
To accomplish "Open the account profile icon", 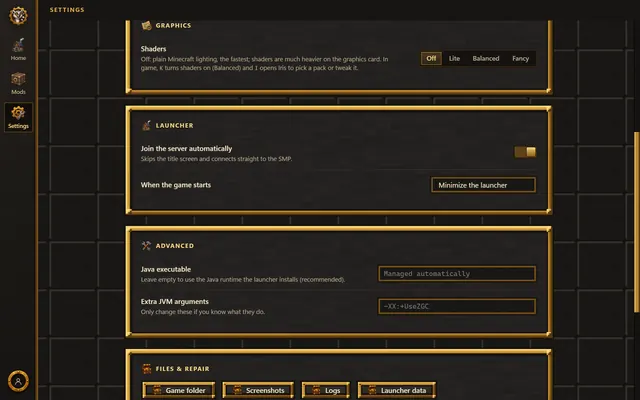I will pyautogui.click(x=18, y=381).
